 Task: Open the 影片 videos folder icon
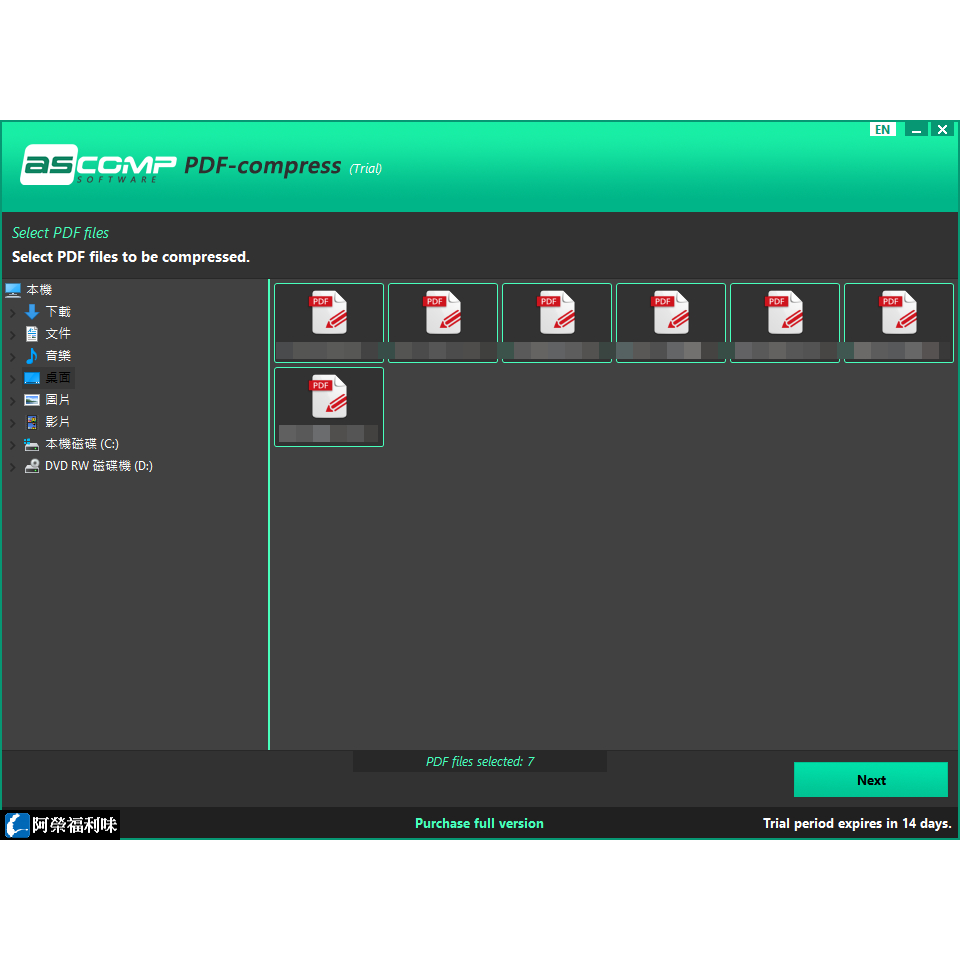[x=32, y=422]
